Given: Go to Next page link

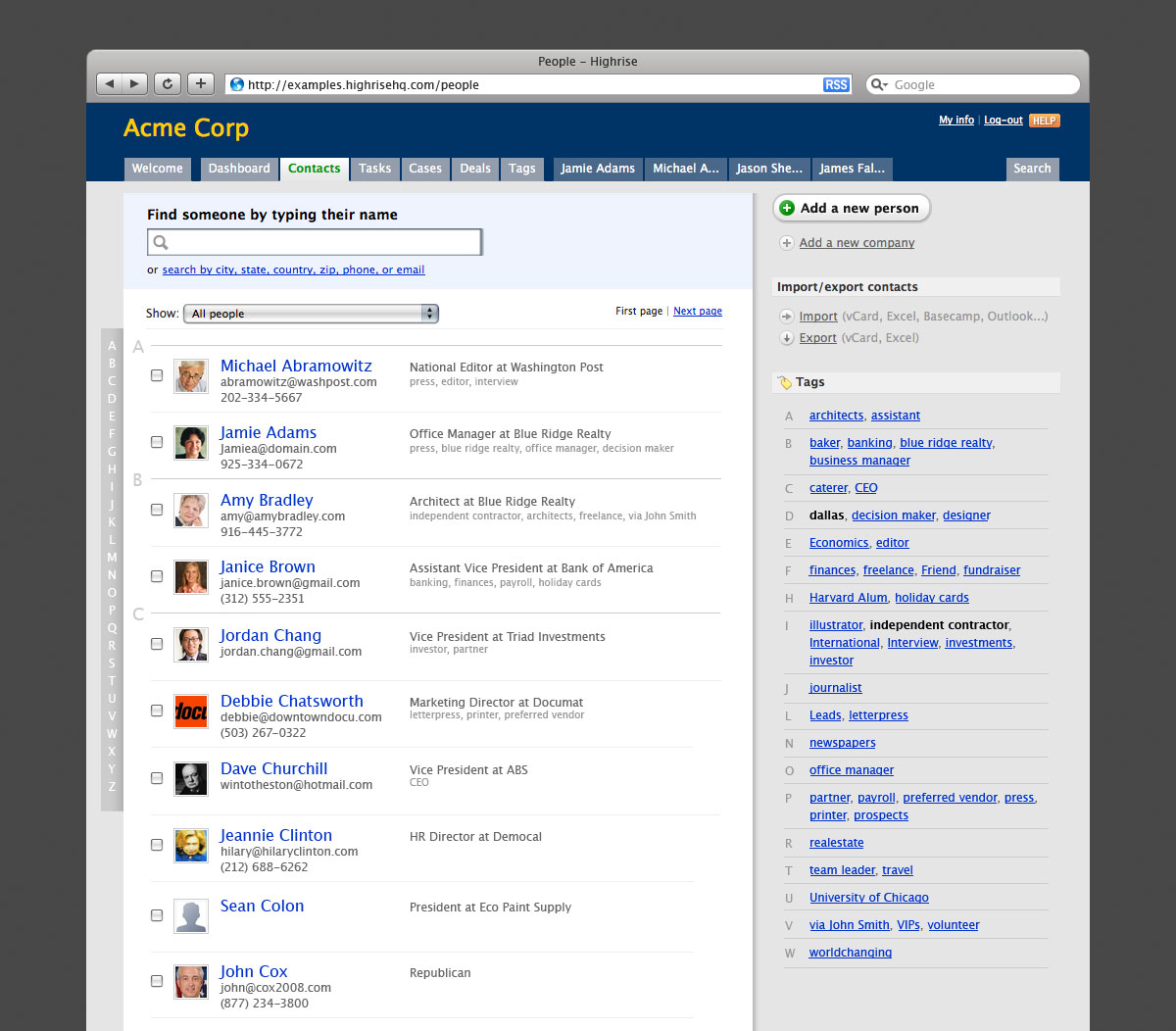Looking at the screenshot, I should pos(698,312).
